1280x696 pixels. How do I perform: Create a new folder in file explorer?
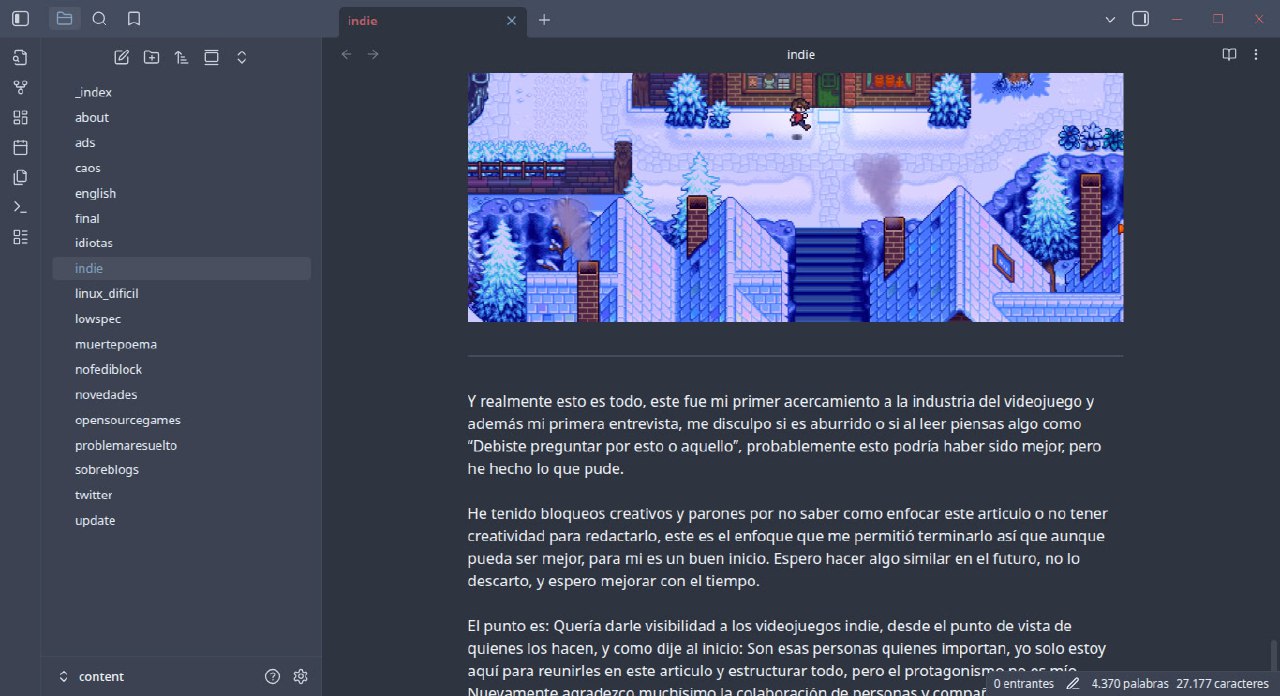[x=151, y=58]
